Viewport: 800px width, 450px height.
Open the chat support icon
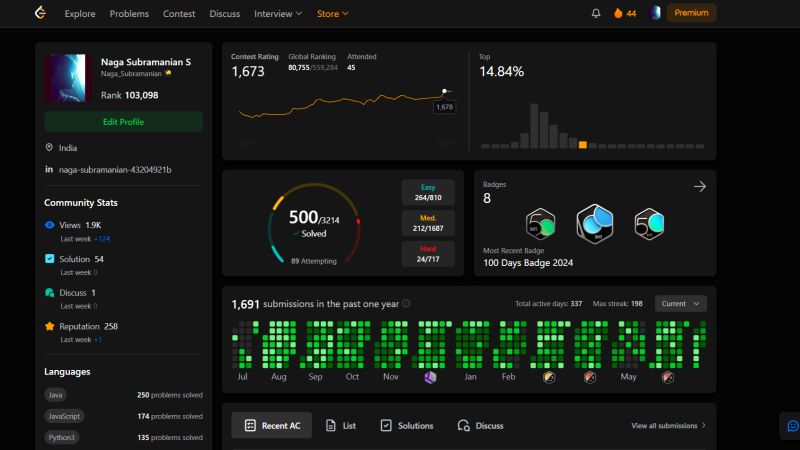point(792,426)
